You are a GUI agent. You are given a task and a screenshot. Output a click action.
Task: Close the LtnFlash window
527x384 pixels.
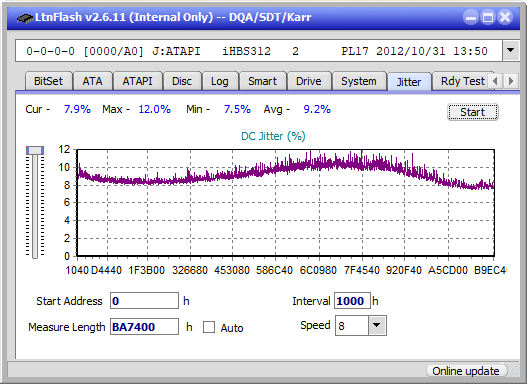pyautogui.click(x=505, y=17)
